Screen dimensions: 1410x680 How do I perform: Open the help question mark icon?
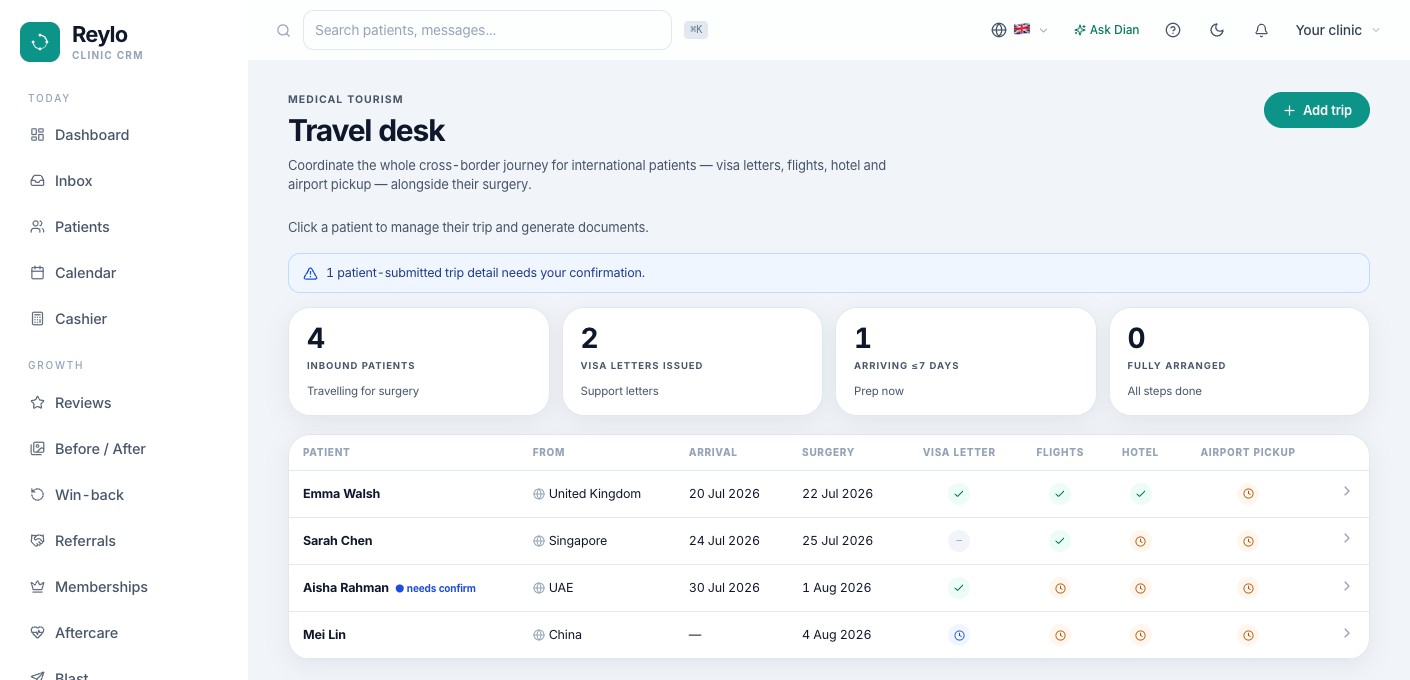[1173, 30]
